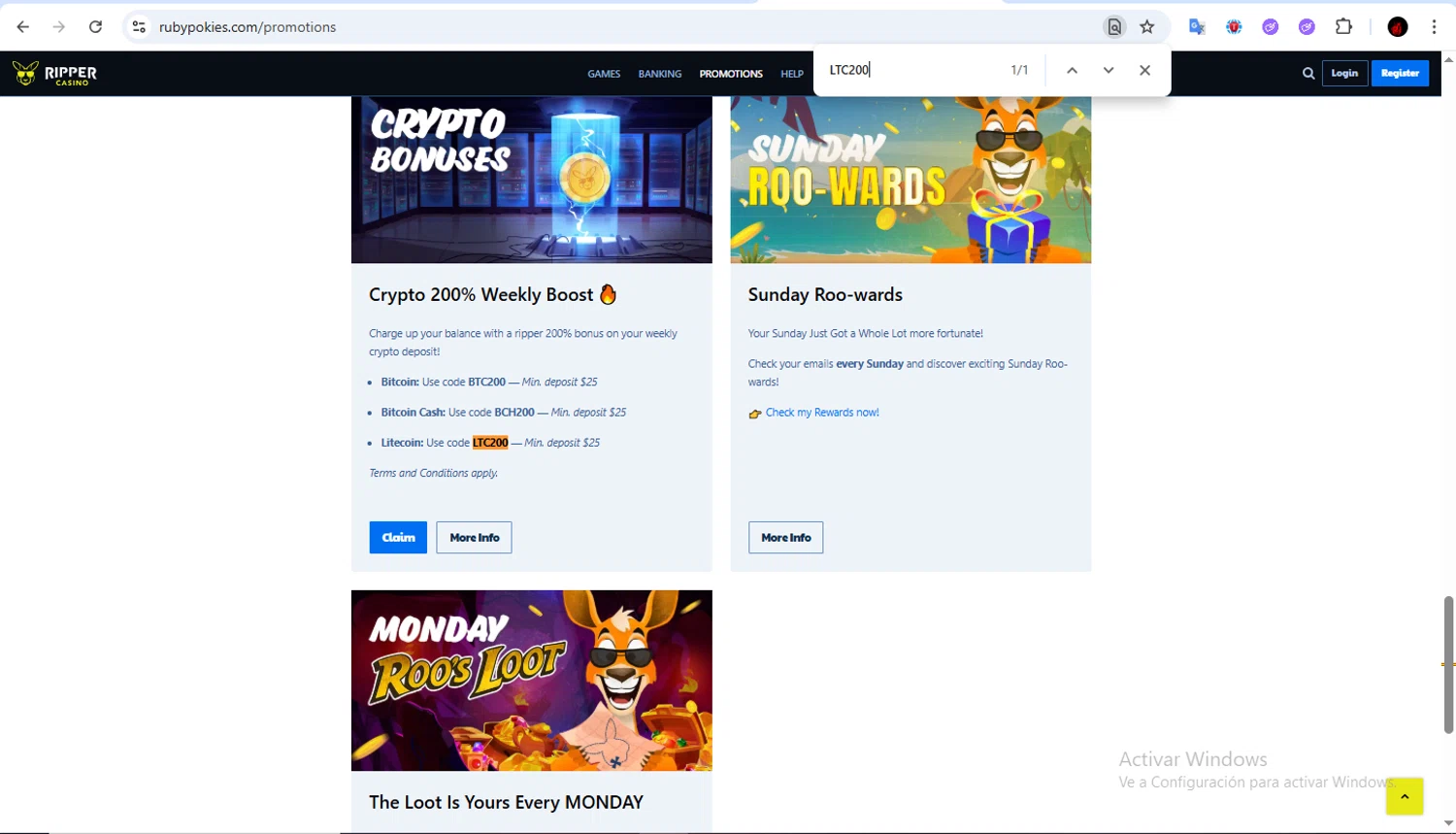The width and height of the screenshot is (1456, 834).
Task: Follow the Check my Rewards now link
Action: (822, 413)
